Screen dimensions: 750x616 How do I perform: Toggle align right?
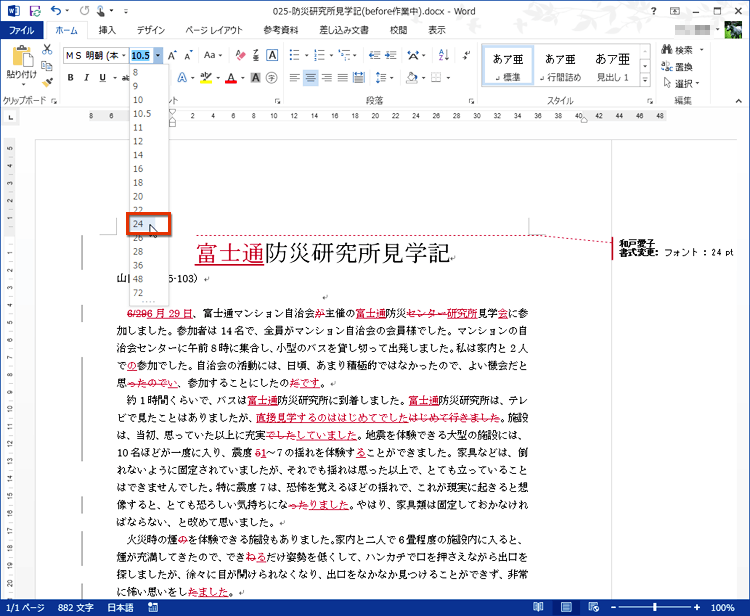(327, 77)
